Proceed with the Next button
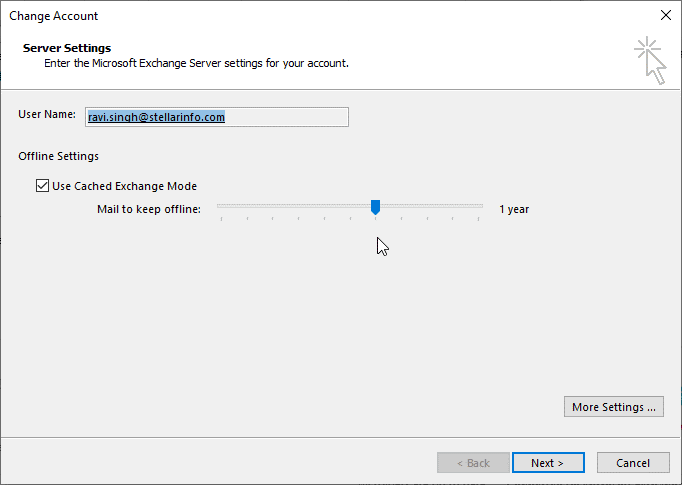 [548, 463]
